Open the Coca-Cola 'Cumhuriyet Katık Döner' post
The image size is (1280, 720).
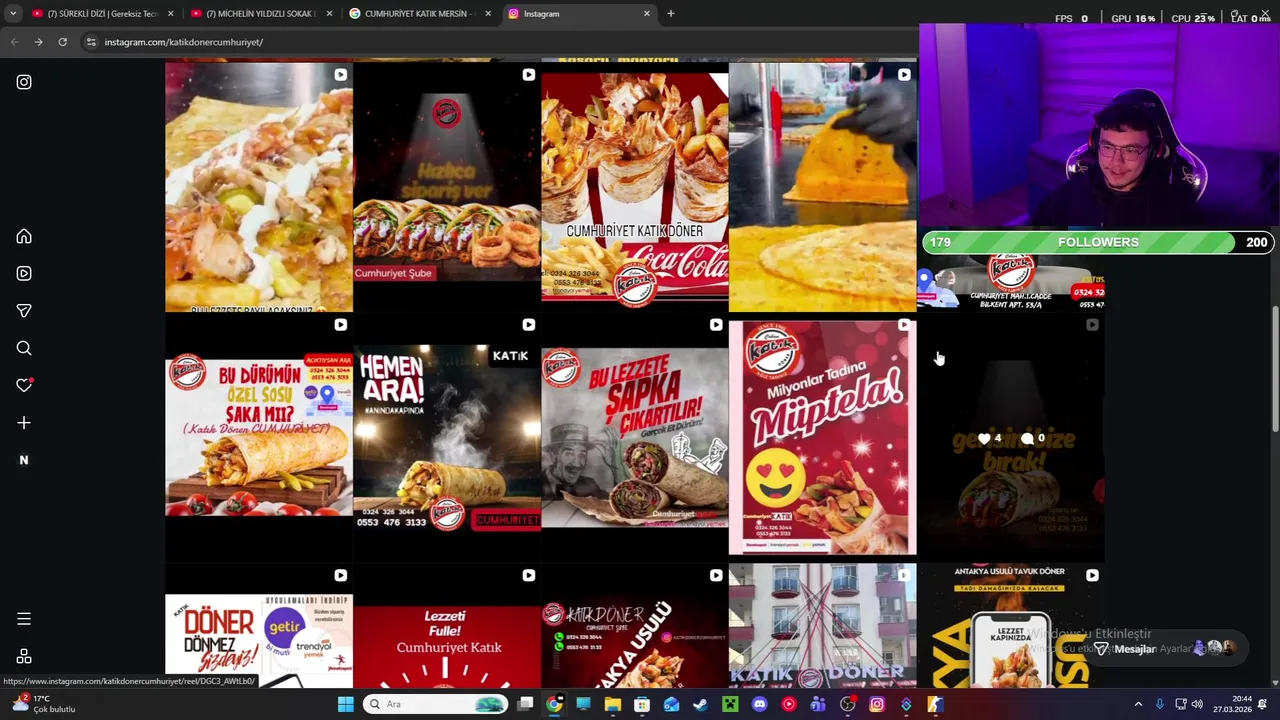[x=634, y=186]
